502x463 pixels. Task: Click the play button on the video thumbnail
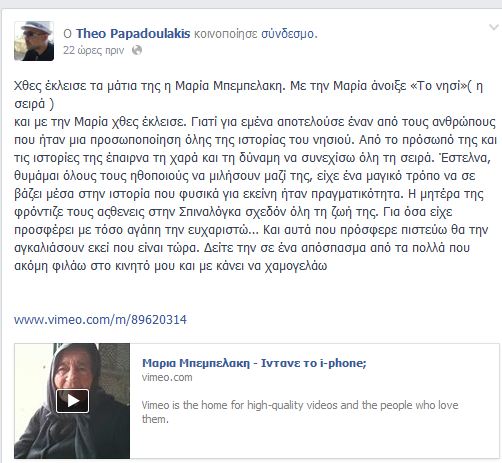tap(72, 401)
